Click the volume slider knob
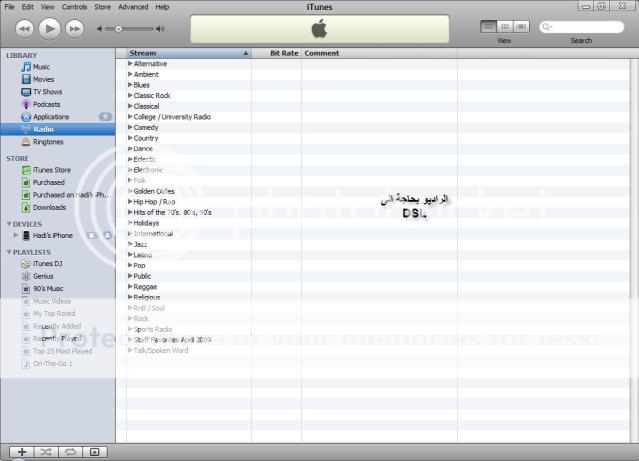This screenshot has width=639, height=461. pyautogui.click(x=119, y=29)
